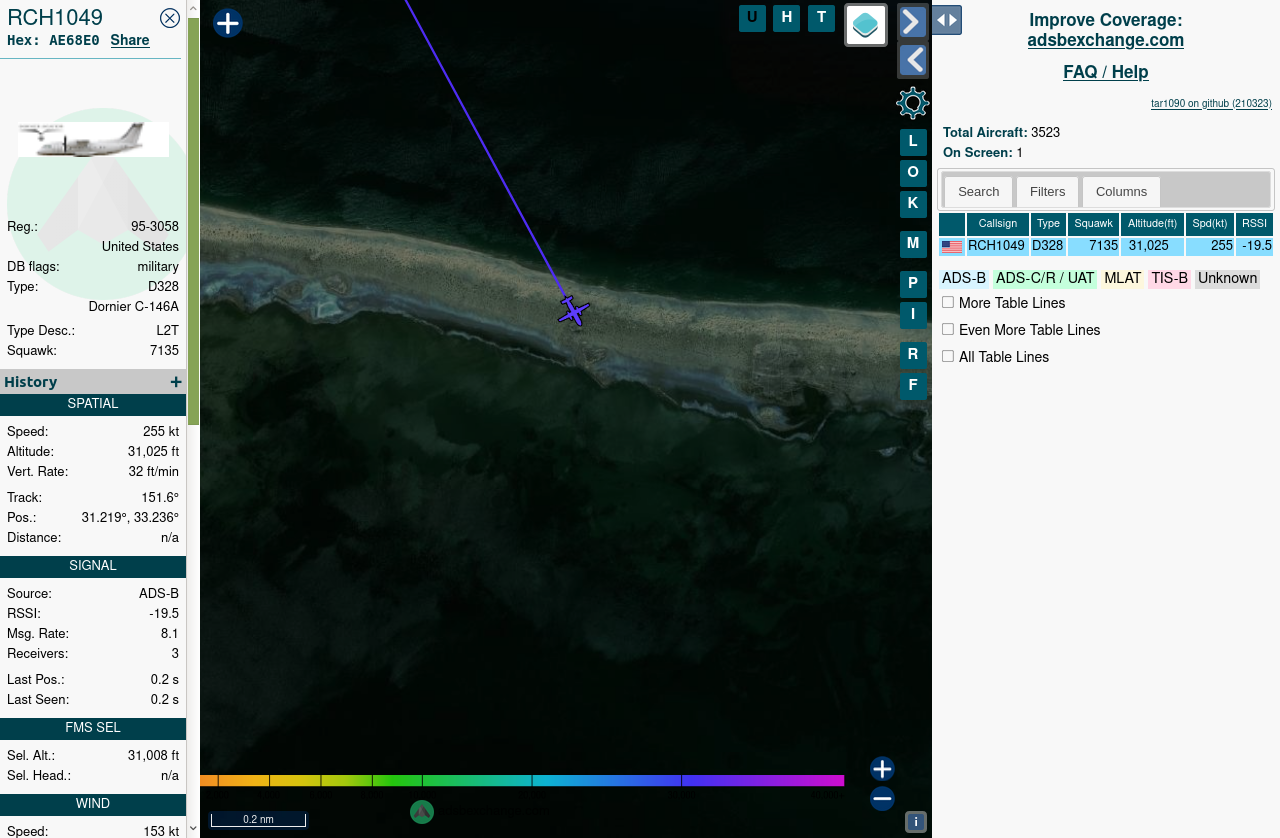
Task: Click the SIGNAL section header
Action: [x=93, y=566]
